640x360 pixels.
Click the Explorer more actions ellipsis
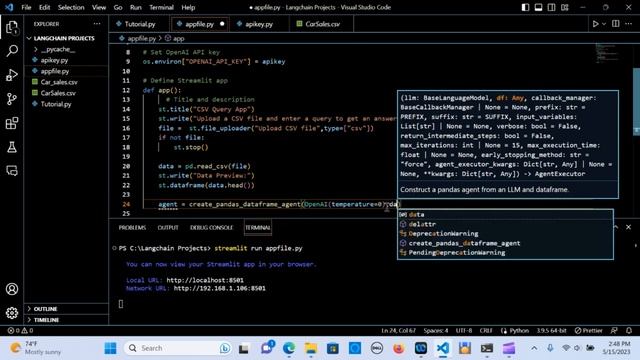[x=97, y=24]
